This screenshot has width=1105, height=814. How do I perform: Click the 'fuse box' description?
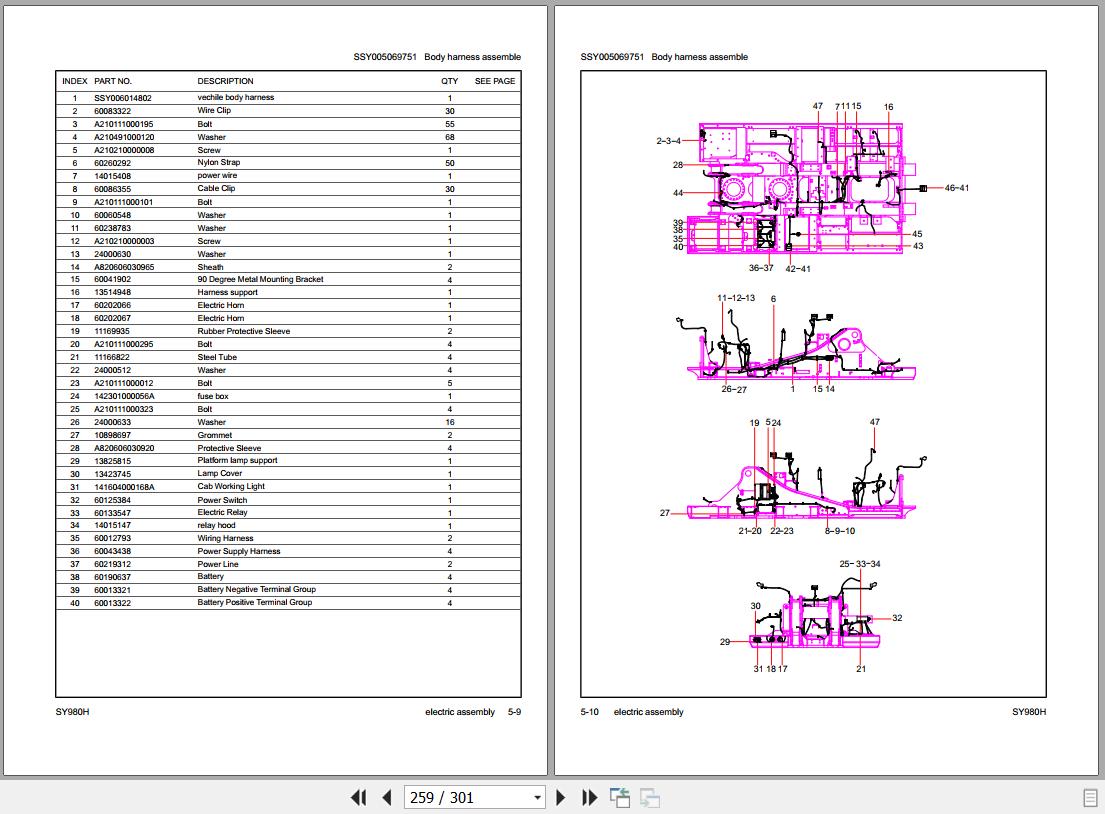[x=213, y=396]
